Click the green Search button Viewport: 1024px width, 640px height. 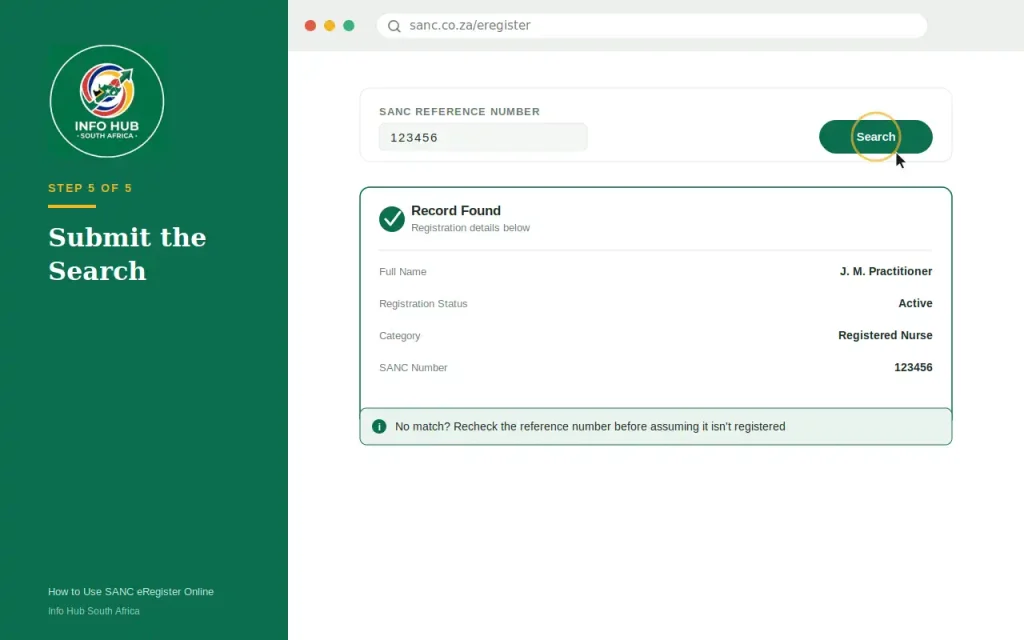click(x=875, y=136)
